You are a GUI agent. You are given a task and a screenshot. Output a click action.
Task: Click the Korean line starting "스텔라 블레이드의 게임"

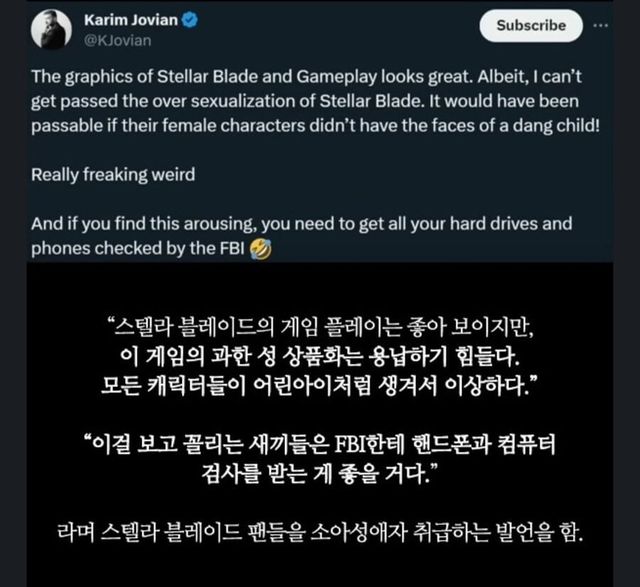click(x=320, y=328)
